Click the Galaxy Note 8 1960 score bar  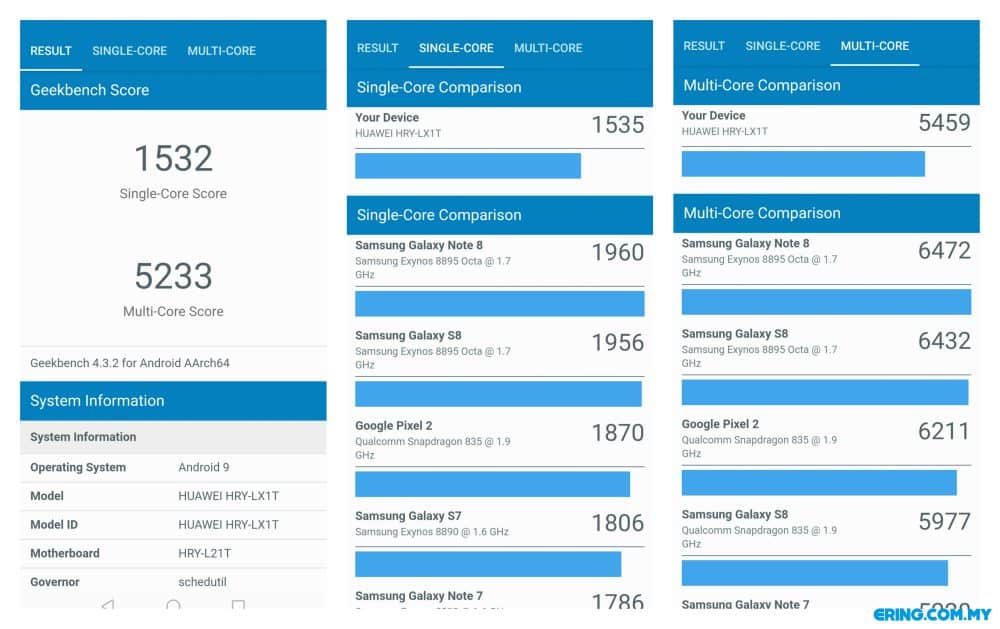coord(499,304)
